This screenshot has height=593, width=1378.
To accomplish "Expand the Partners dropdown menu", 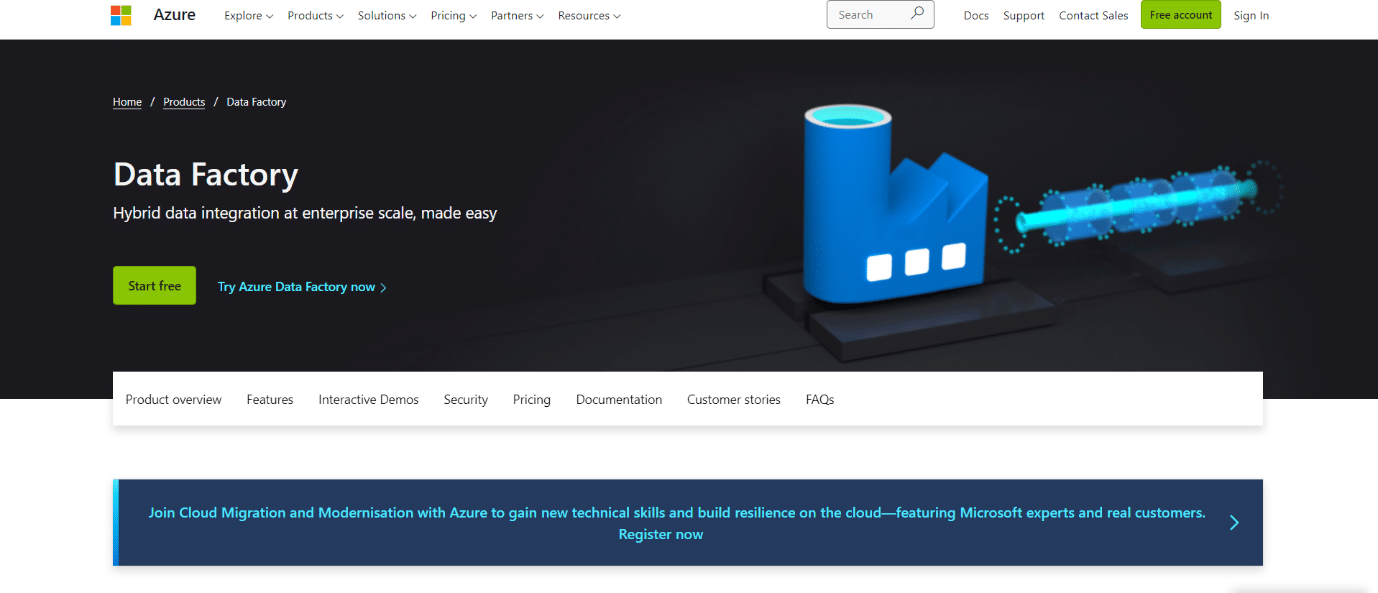I will point(517,15).
